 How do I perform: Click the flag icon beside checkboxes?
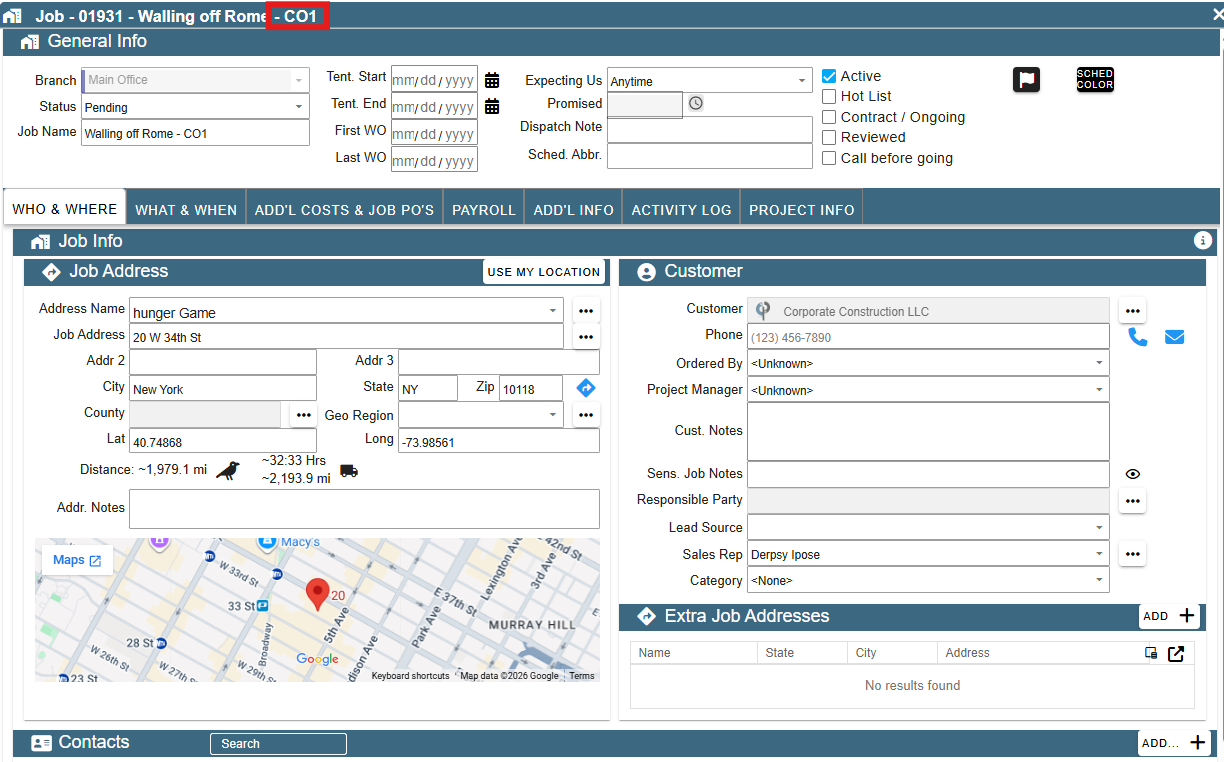click(x=1026, y=80)
